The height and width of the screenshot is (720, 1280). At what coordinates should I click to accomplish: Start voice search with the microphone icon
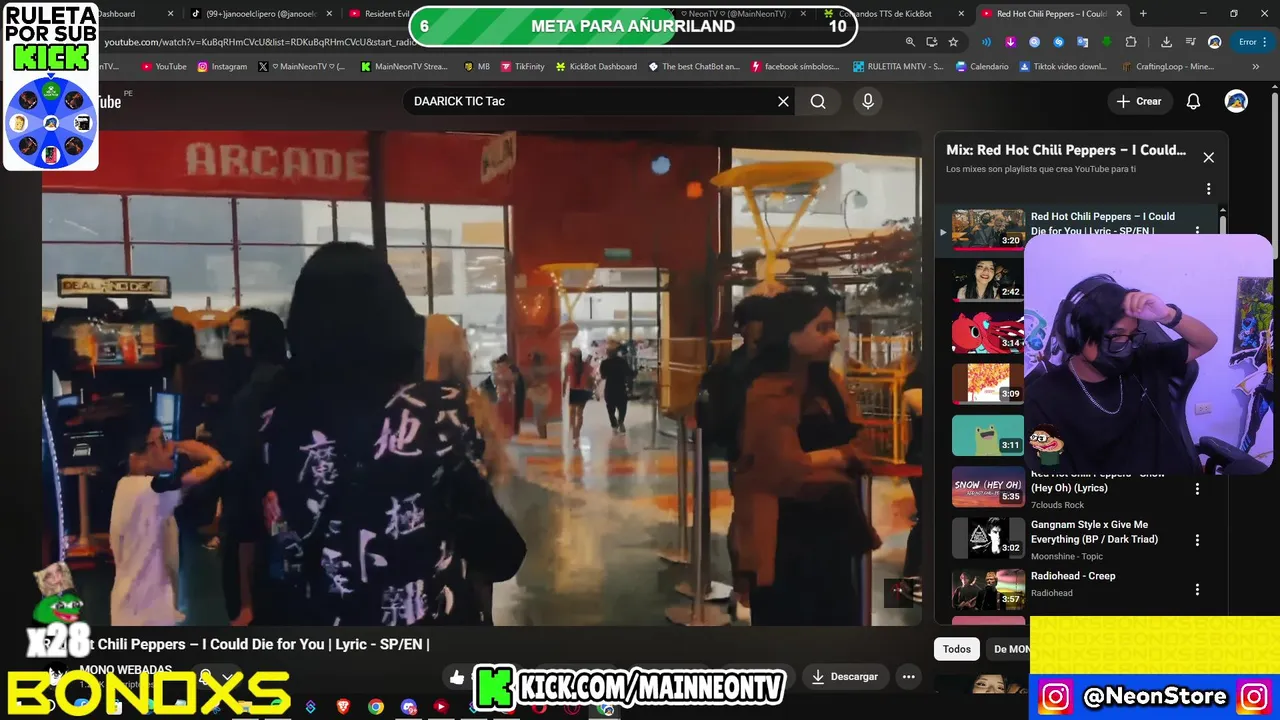pyautogui.click(x=868, y=101)
